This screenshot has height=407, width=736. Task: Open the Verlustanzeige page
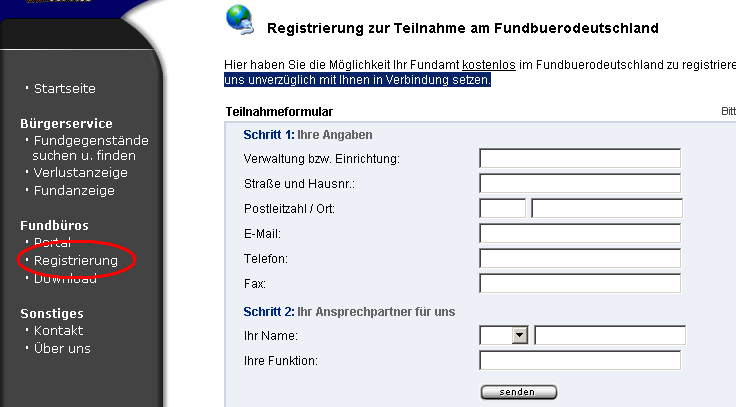point(81,173)
